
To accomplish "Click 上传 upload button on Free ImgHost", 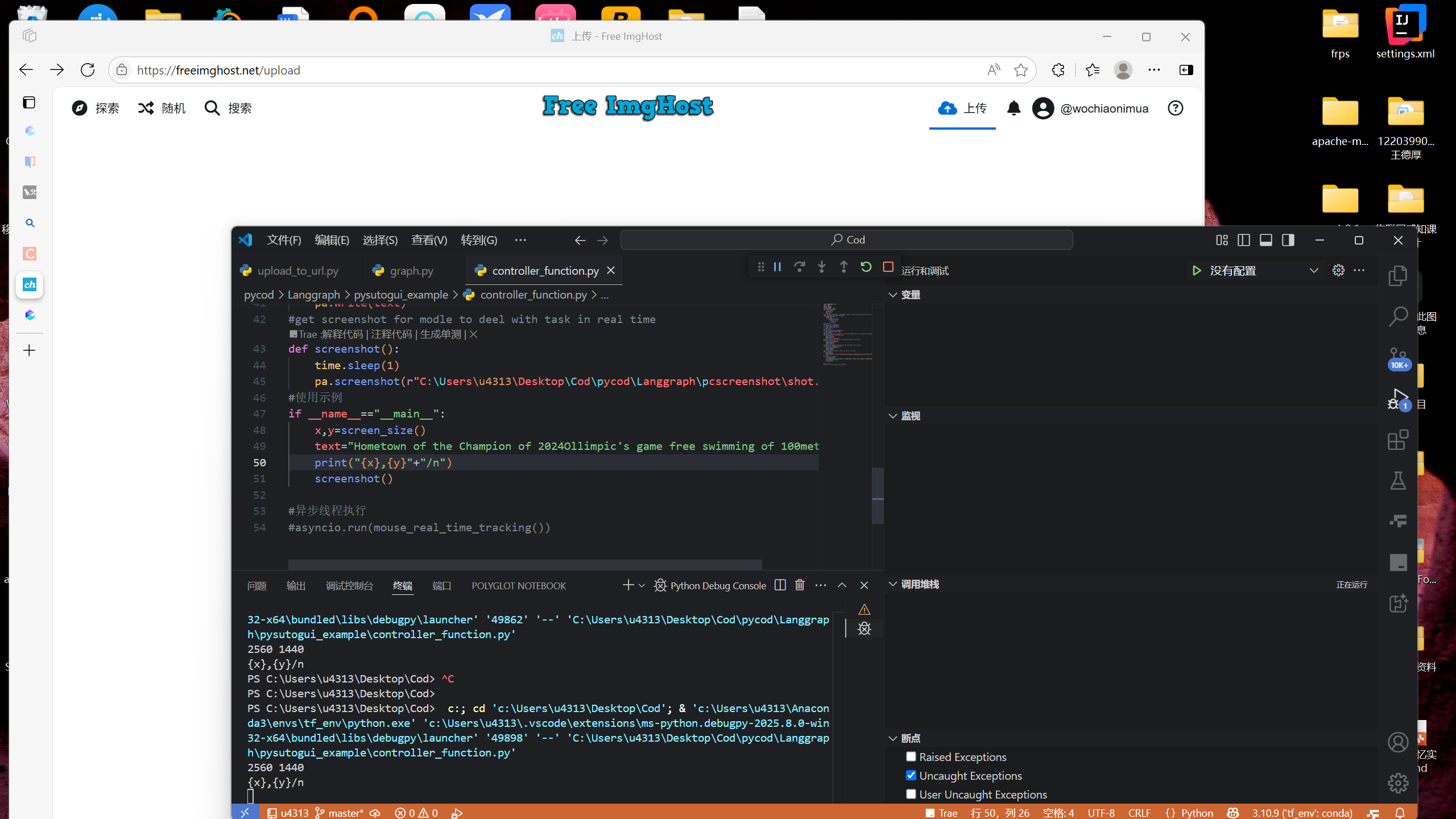I will tap(962, 108).
